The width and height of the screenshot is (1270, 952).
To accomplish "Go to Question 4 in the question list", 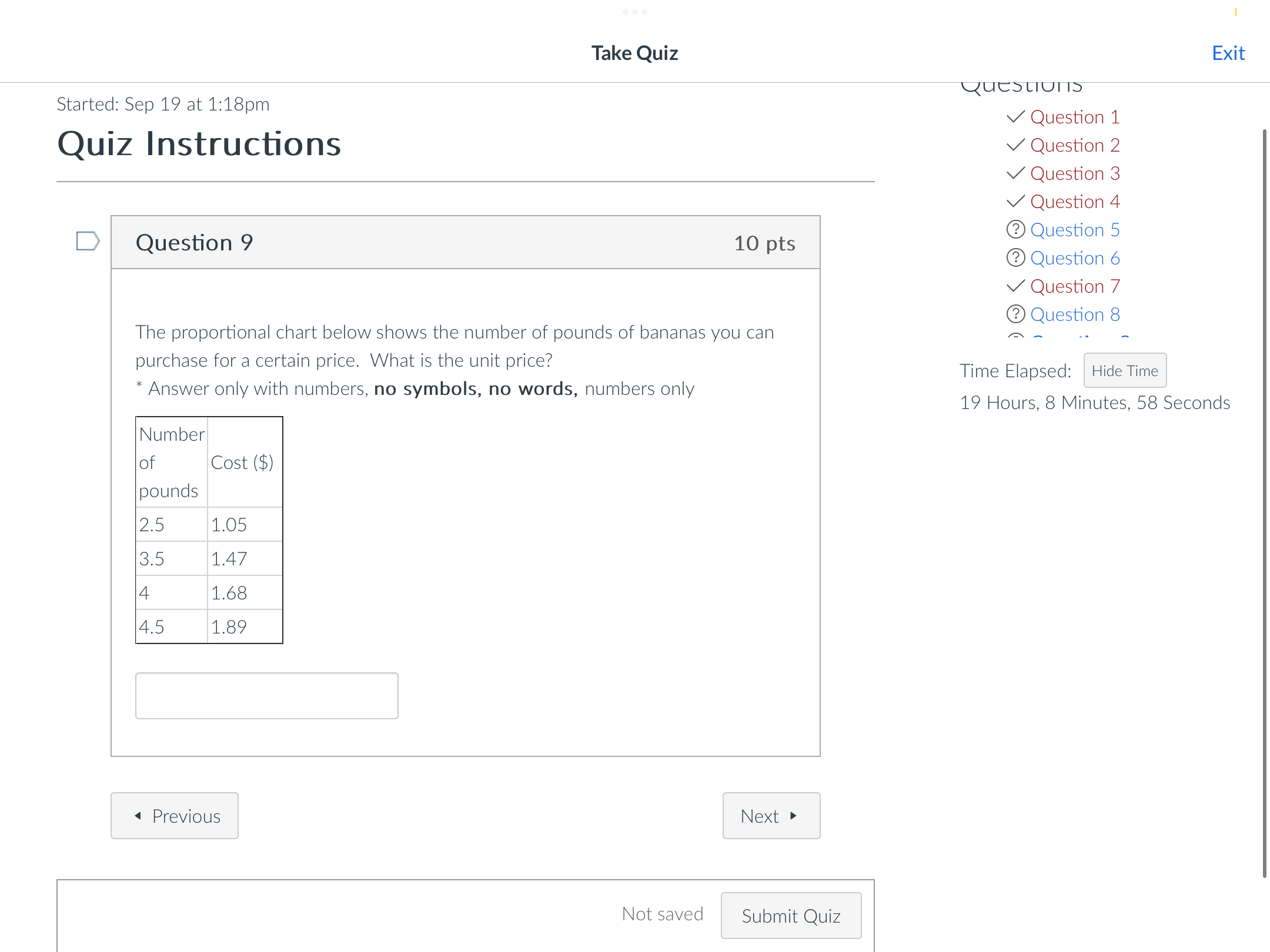I will 1075,202.
